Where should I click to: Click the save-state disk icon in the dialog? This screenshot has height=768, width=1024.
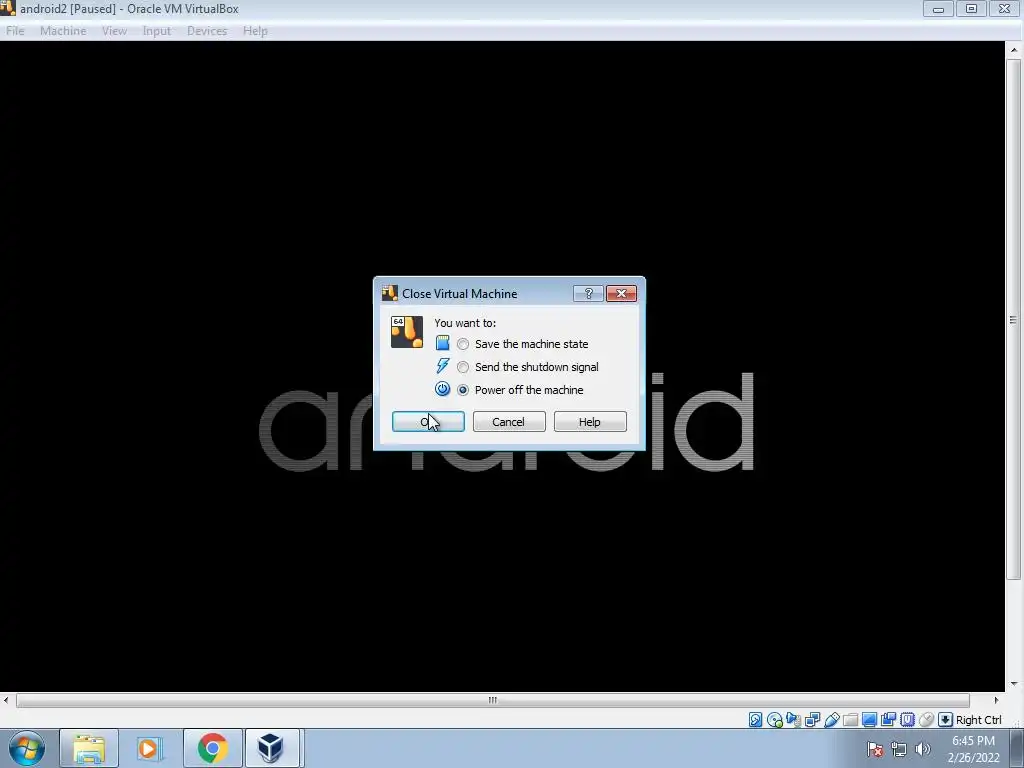pyautogui.click(x=443, y=343)
